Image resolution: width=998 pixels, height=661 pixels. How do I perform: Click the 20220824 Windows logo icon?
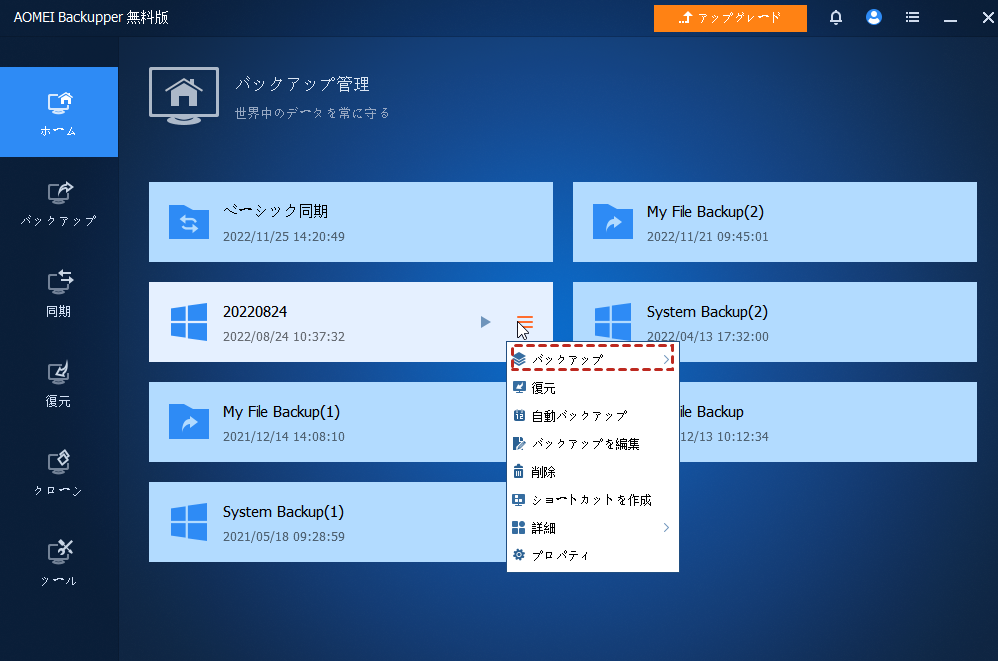pos(189,322)
